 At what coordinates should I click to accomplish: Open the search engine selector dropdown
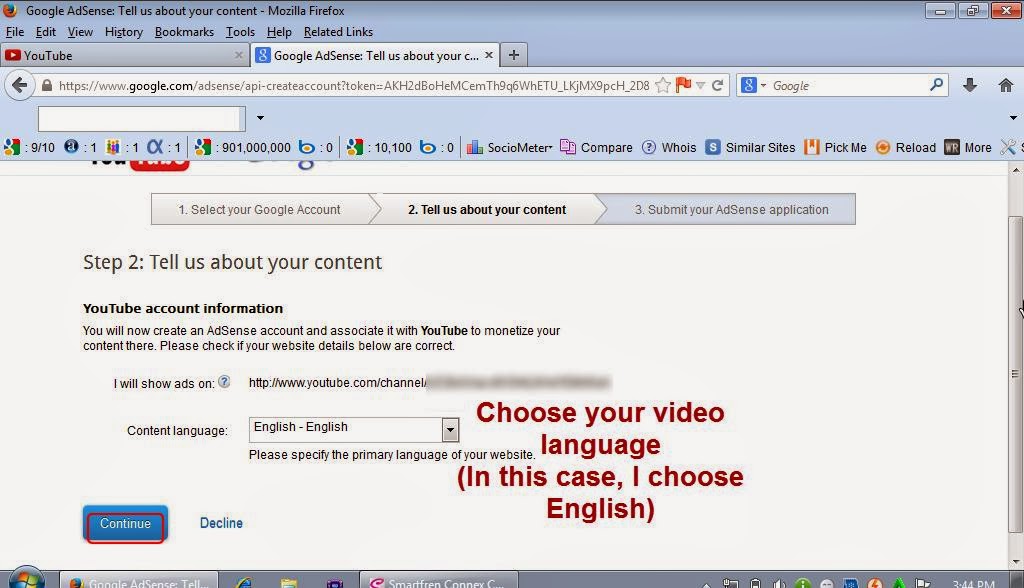pos(753,86)
